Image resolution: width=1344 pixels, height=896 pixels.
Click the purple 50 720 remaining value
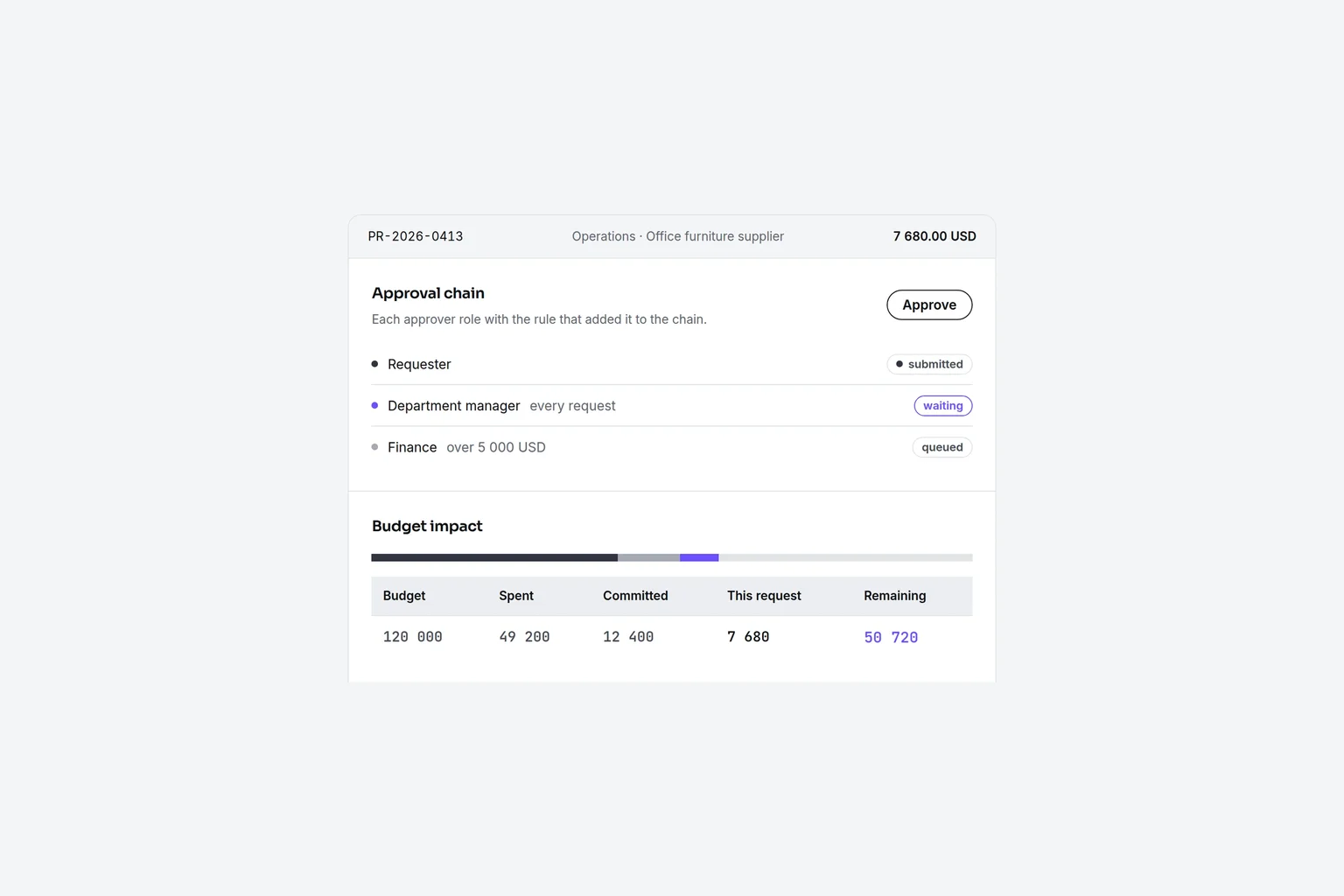[891, 638]
